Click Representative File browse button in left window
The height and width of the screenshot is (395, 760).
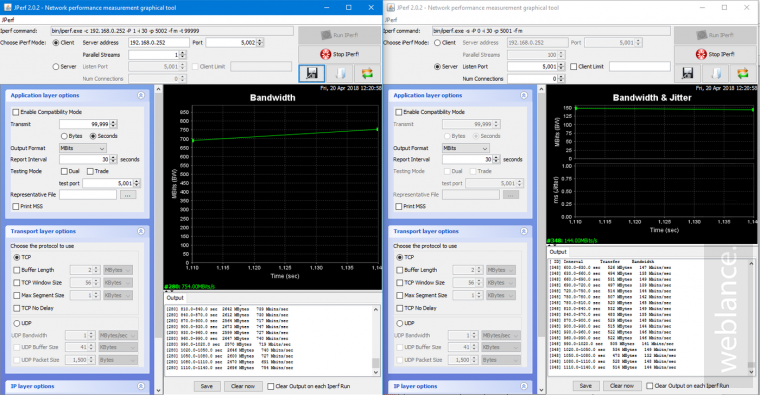coord(127,195)
